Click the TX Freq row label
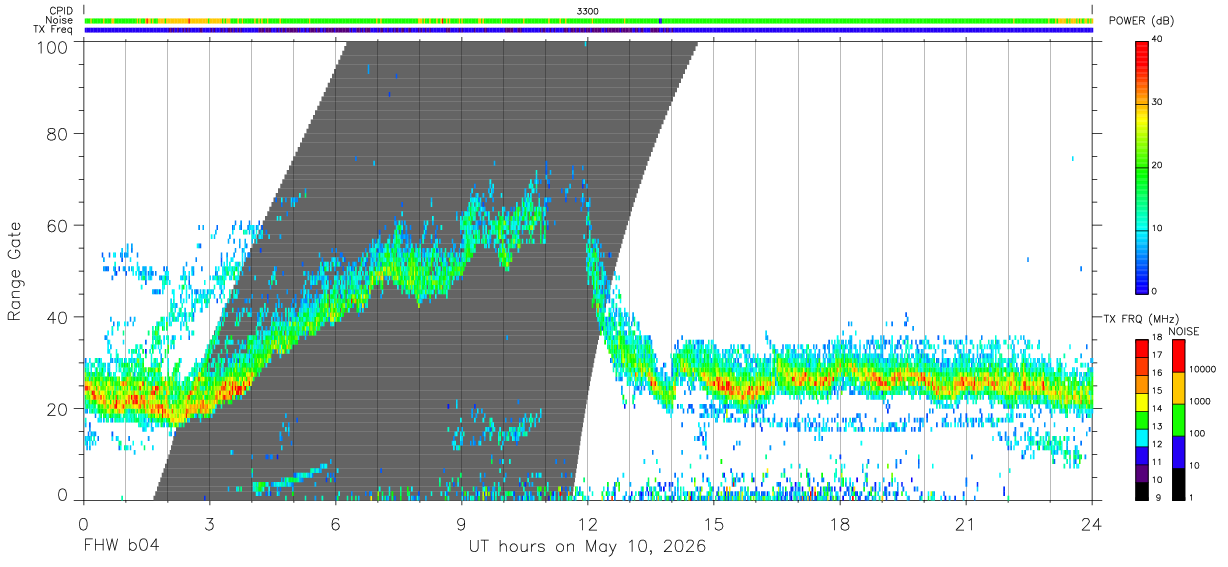Viewport: 1228px width, 567px height. pyautogui.click(x=53, y=30)
